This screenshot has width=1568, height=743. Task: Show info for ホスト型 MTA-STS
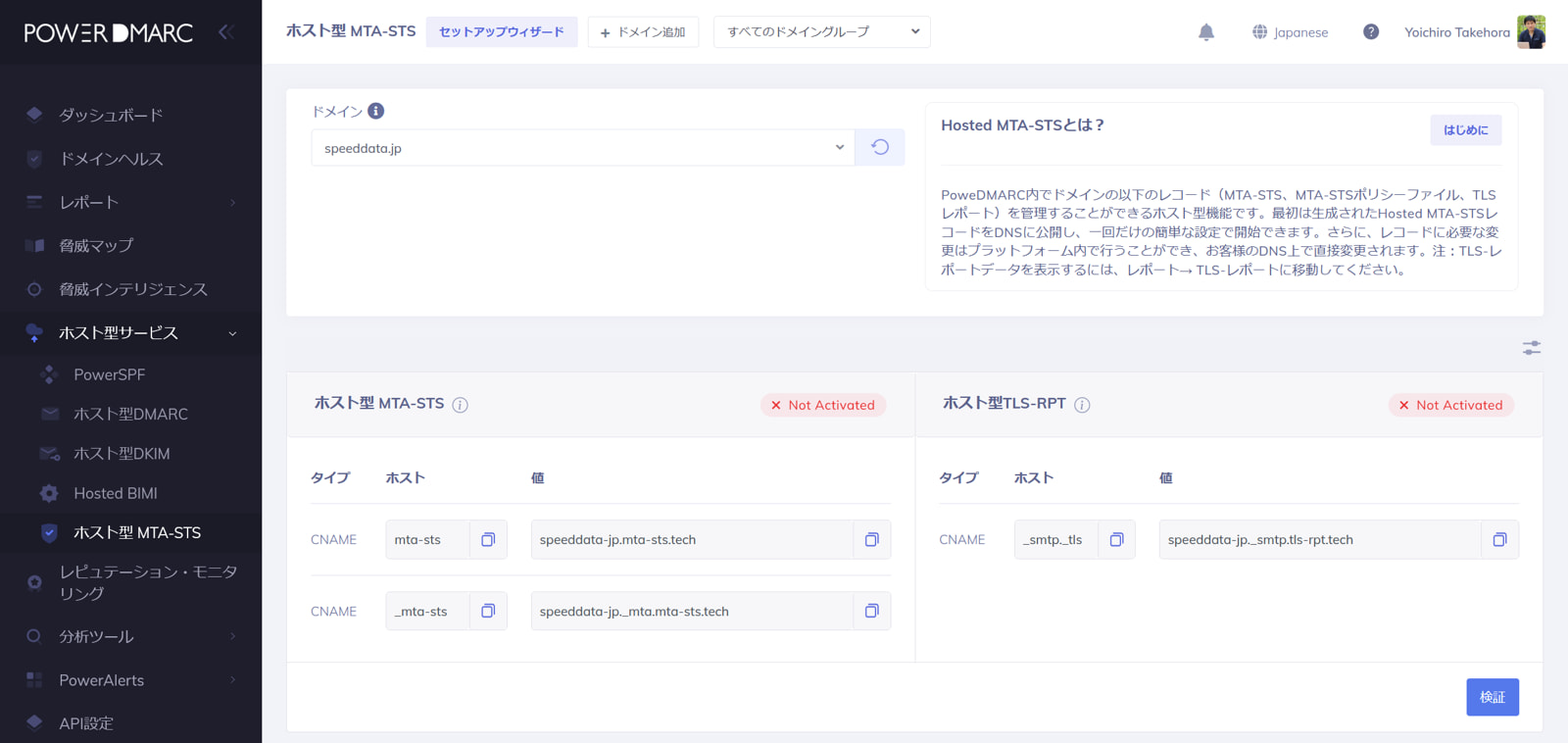[460, 405]
